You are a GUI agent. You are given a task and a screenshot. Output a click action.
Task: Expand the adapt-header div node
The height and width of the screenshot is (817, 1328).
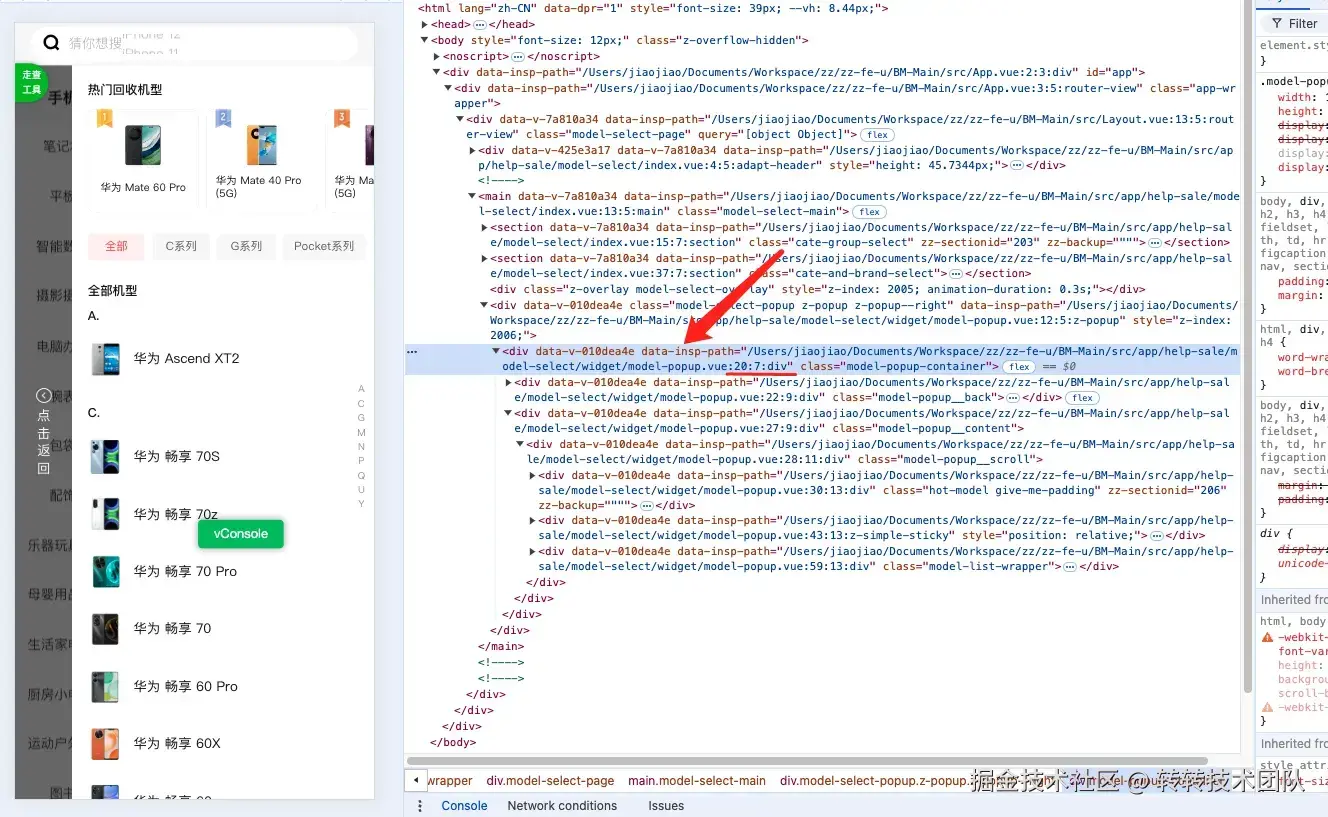(473, 150)
